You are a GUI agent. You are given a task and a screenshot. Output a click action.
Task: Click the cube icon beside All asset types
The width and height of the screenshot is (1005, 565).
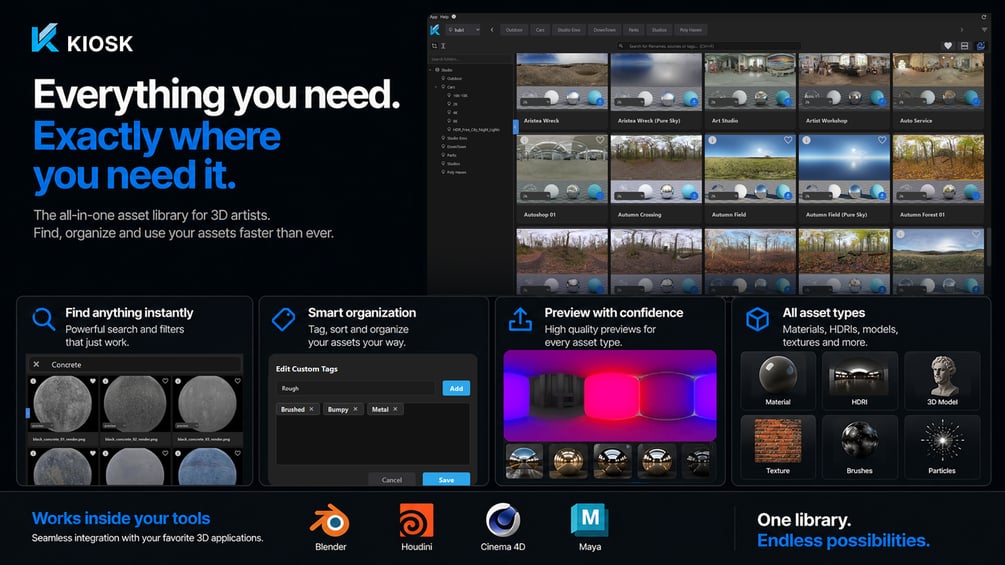pyautogui.click(x=758, y=318)
